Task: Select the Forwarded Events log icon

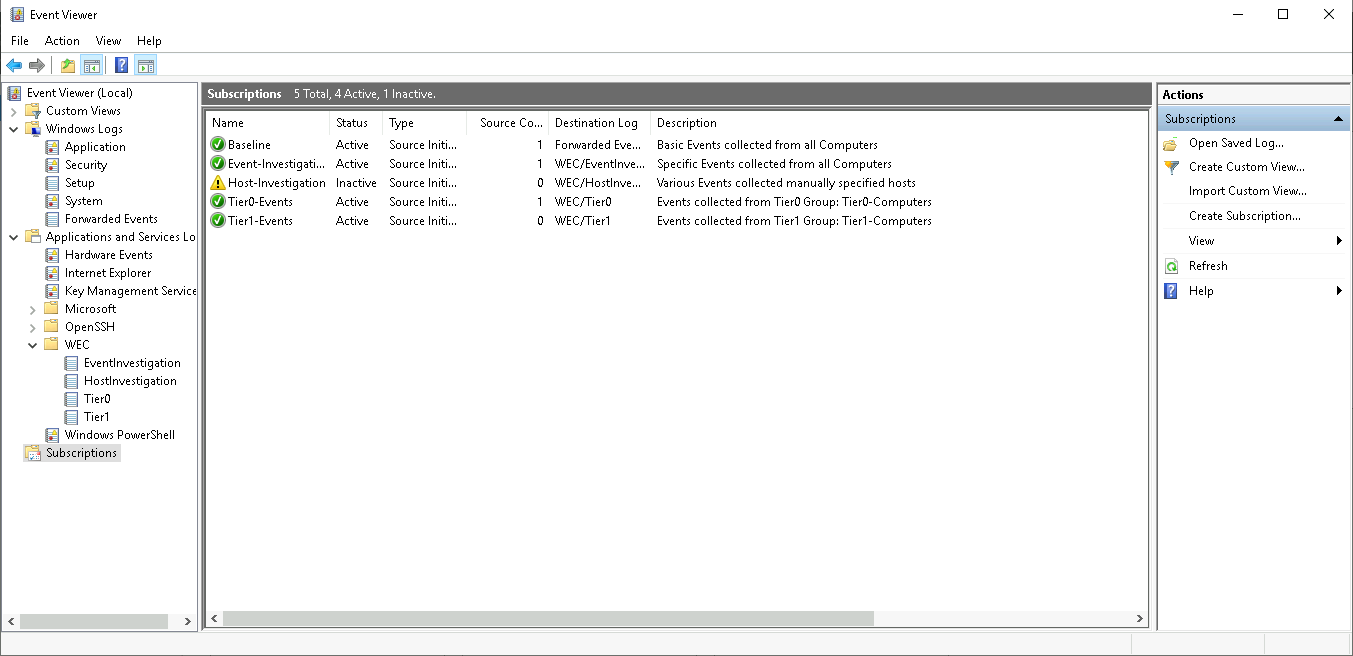Action: point(53,219)
